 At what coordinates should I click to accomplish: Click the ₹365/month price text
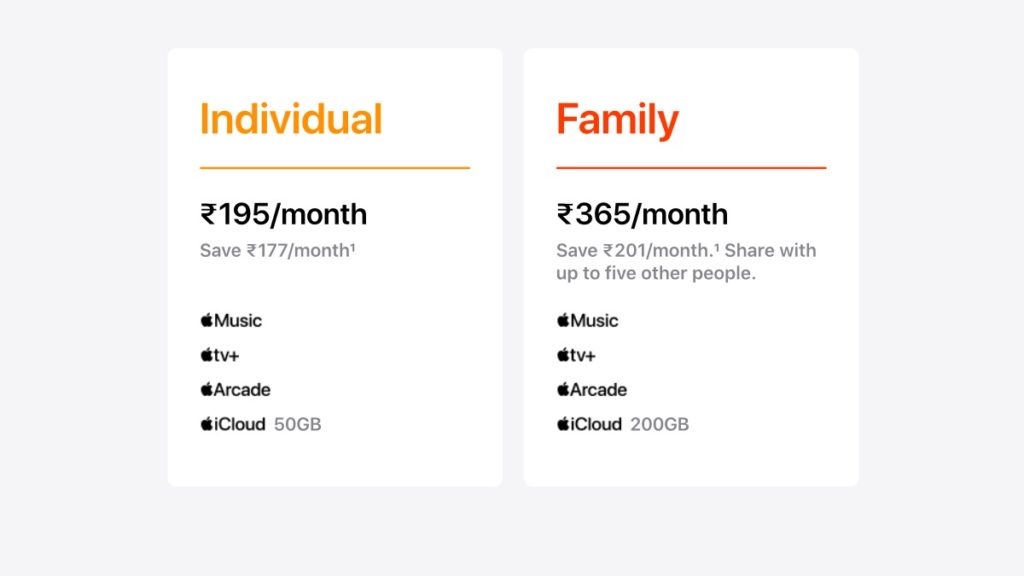[x=642, y=214]
